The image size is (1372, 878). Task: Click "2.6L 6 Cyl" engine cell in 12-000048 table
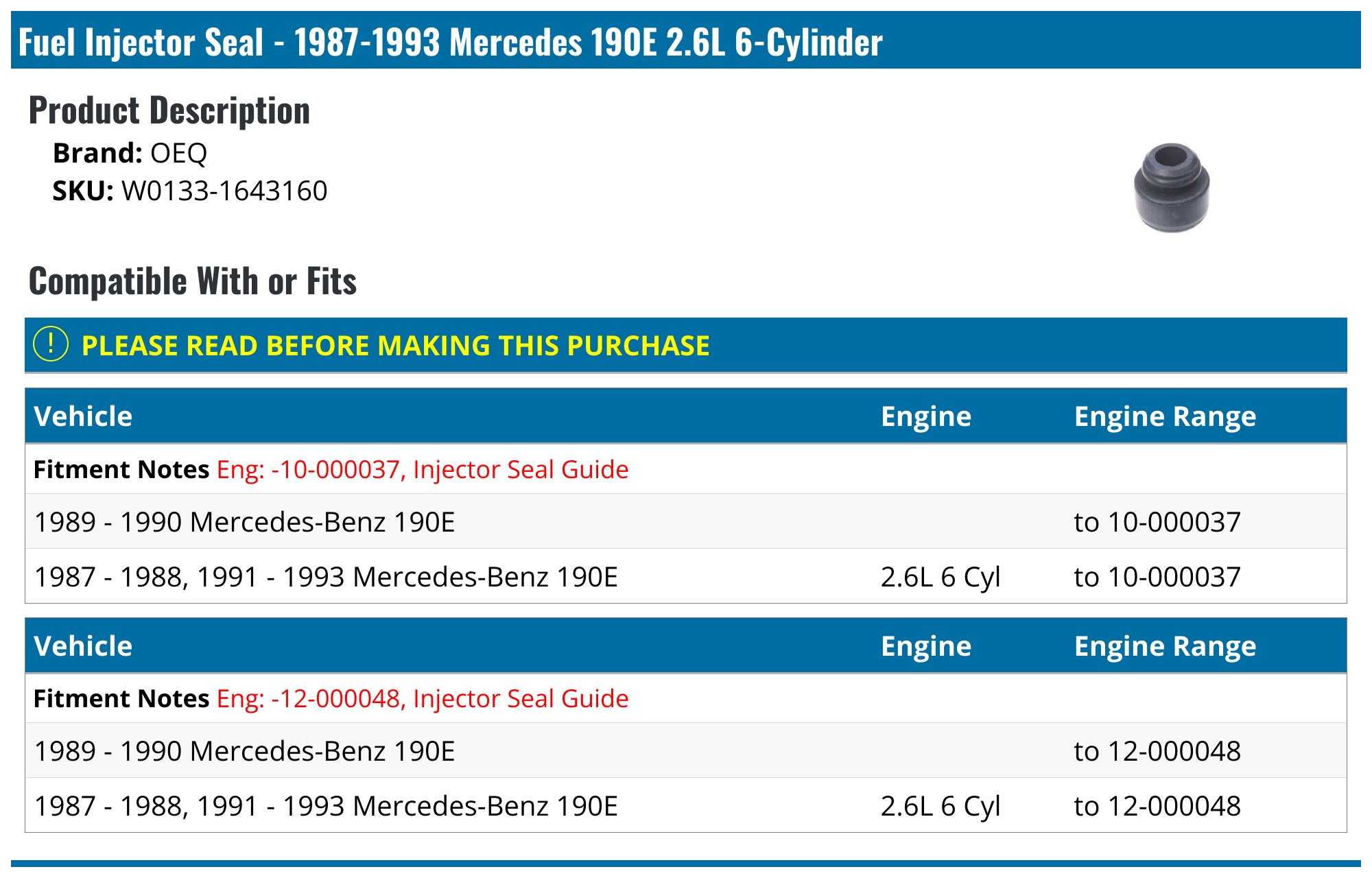coord(940,806)
